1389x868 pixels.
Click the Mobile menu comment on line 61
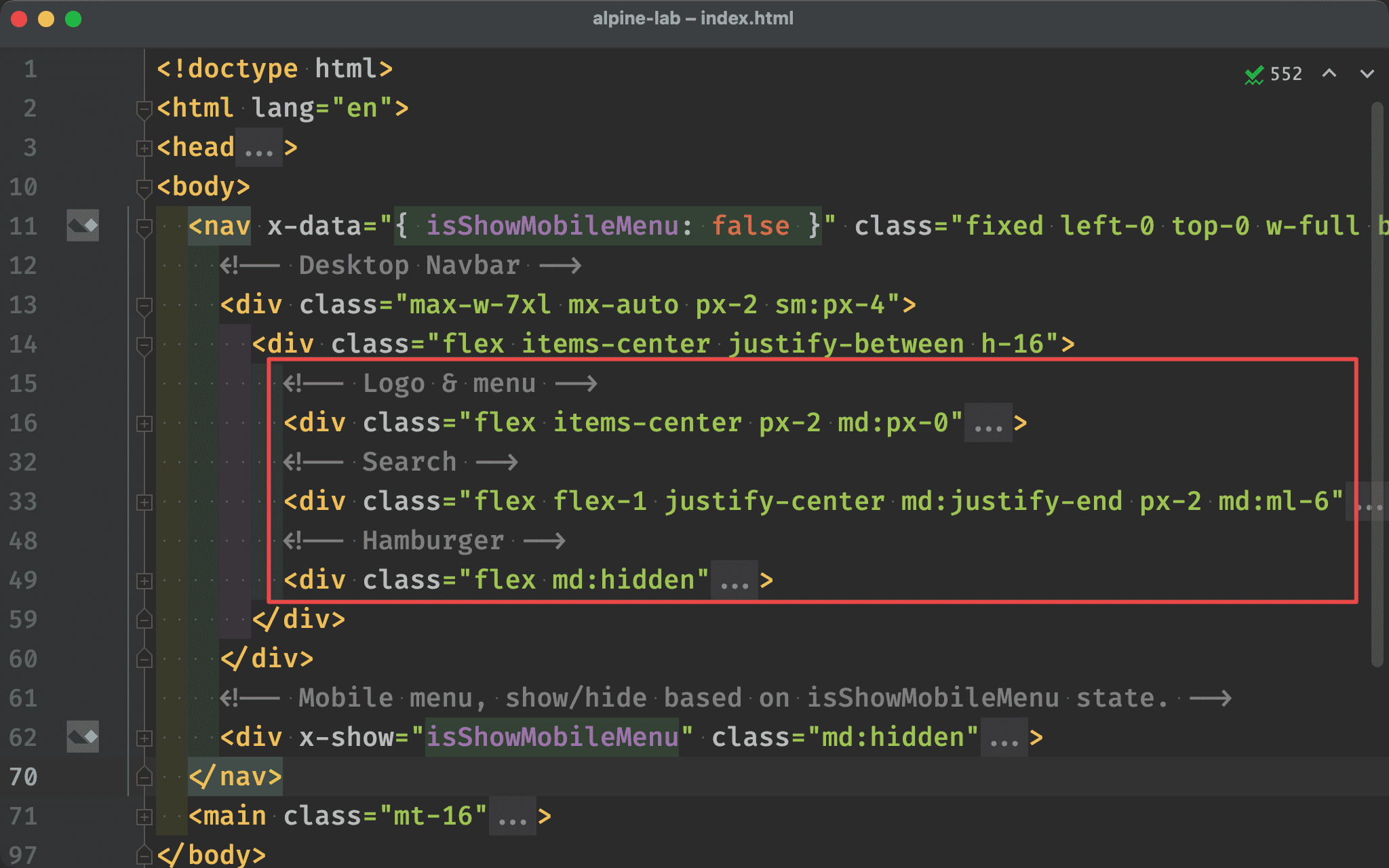[726, 698]
